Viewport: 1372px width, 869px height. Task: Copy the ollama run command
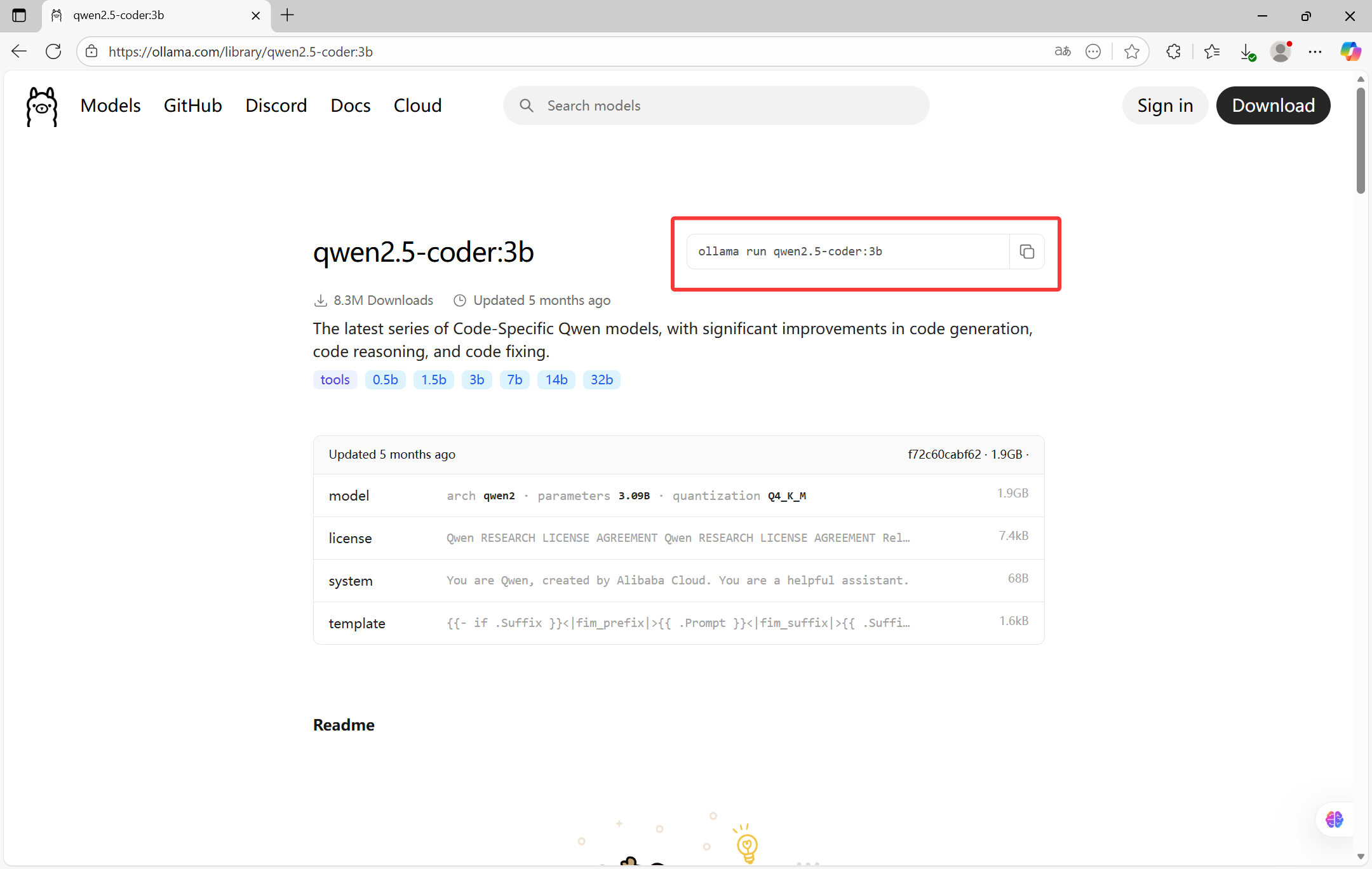coord(1026,252)
